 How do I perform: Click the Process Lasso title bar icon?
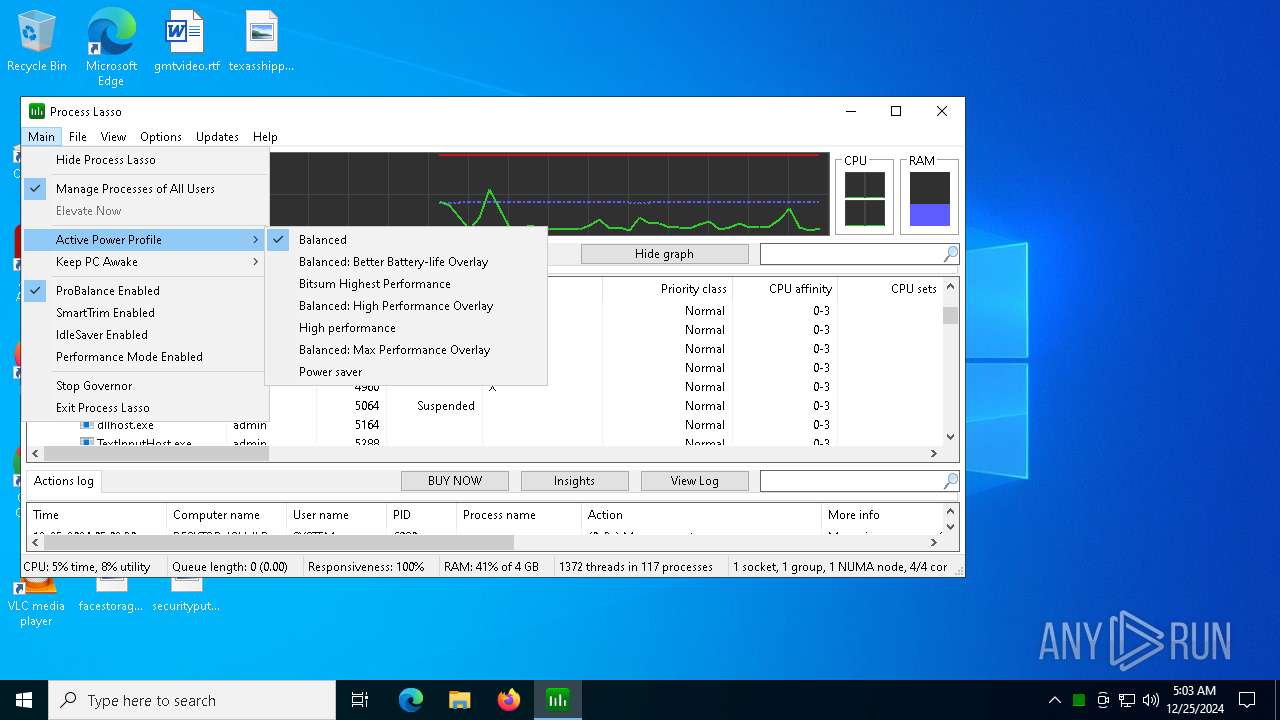click(x=37, y=111)
